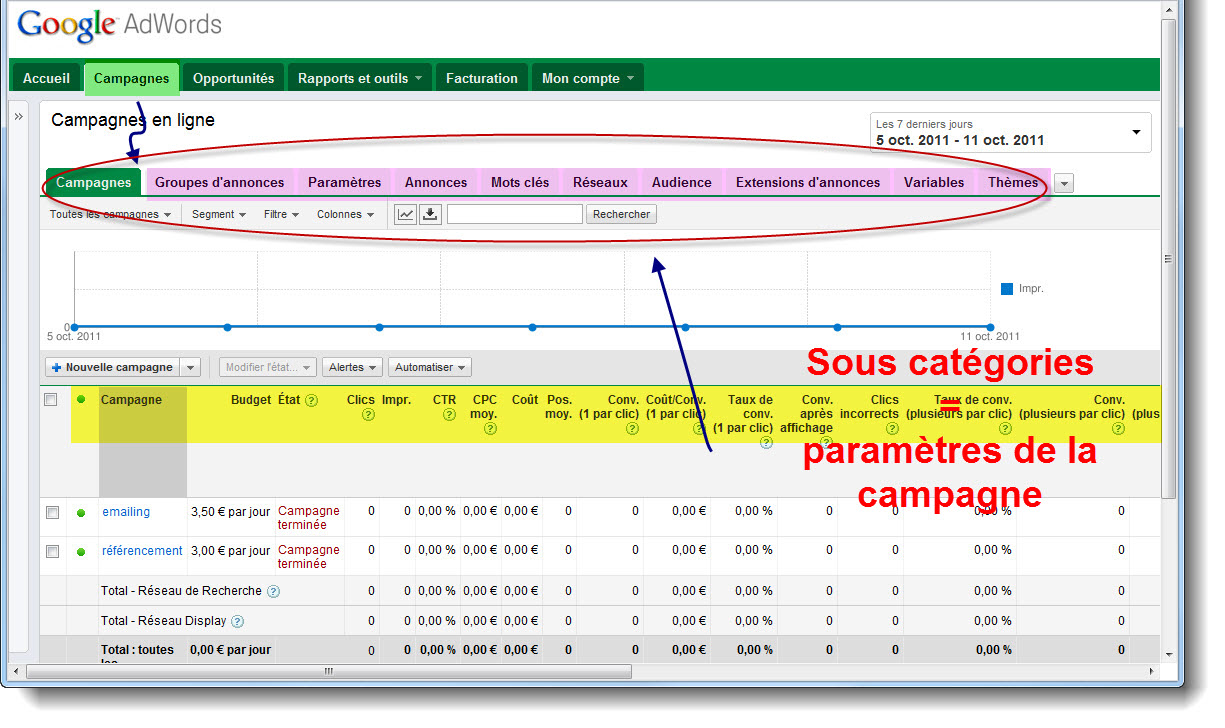
Task: Switch to the Groupes d'annonces tab
Action: click(x=219, y=182)
